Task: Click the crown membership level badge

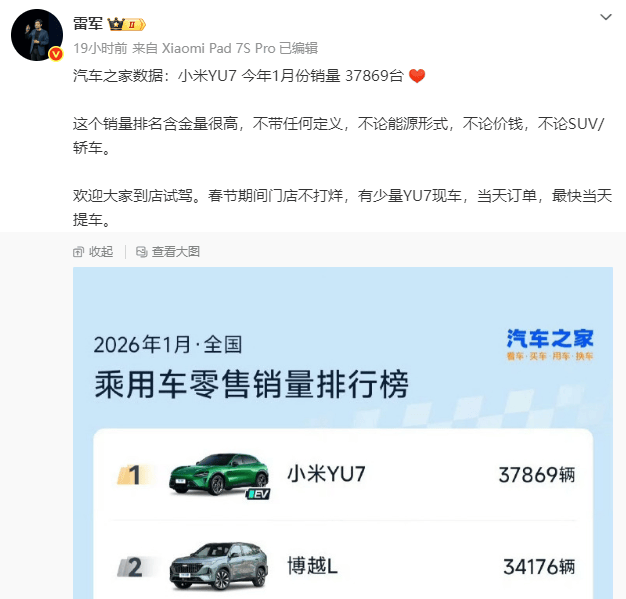Action: click(126, 24)
